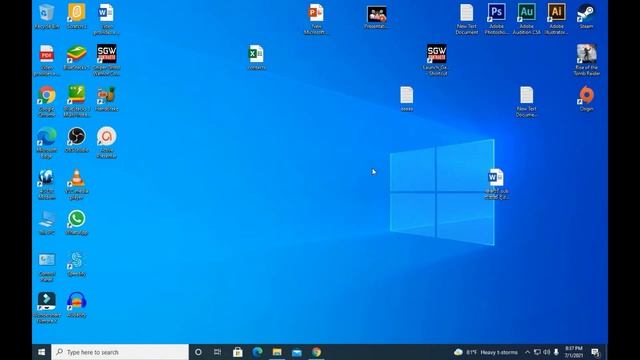Select the contacts Excel spreadsheet
Image resolution: width=640 pixels, height=360 pixels.
[x=256, y=58]
